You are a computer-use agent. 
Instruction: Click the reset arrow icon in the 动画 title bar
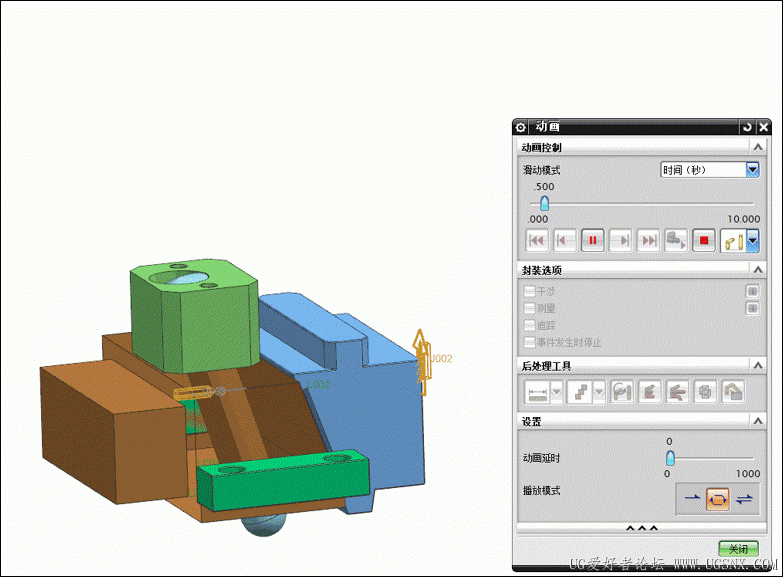point(747,127)
